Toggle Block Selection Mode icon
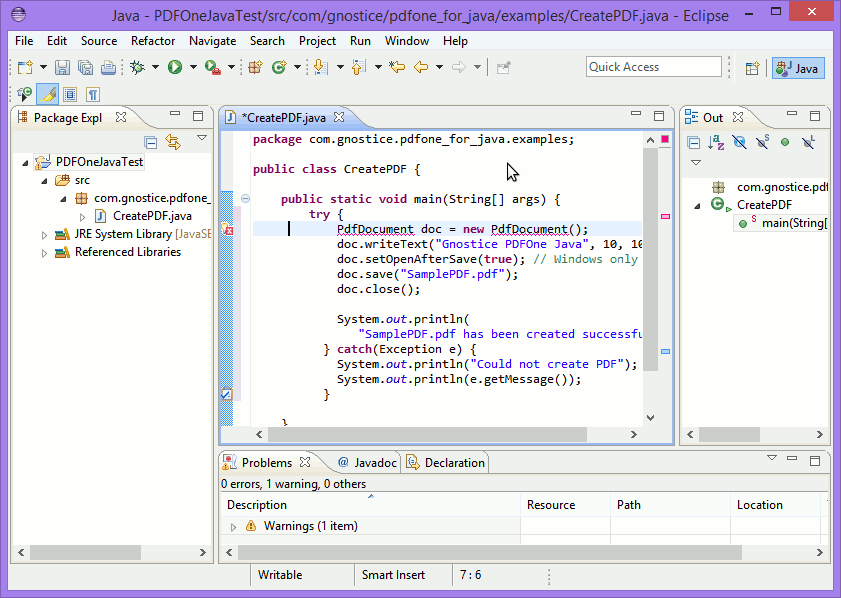Viewport: 841px width, 598px height. (x=70, y=94)
